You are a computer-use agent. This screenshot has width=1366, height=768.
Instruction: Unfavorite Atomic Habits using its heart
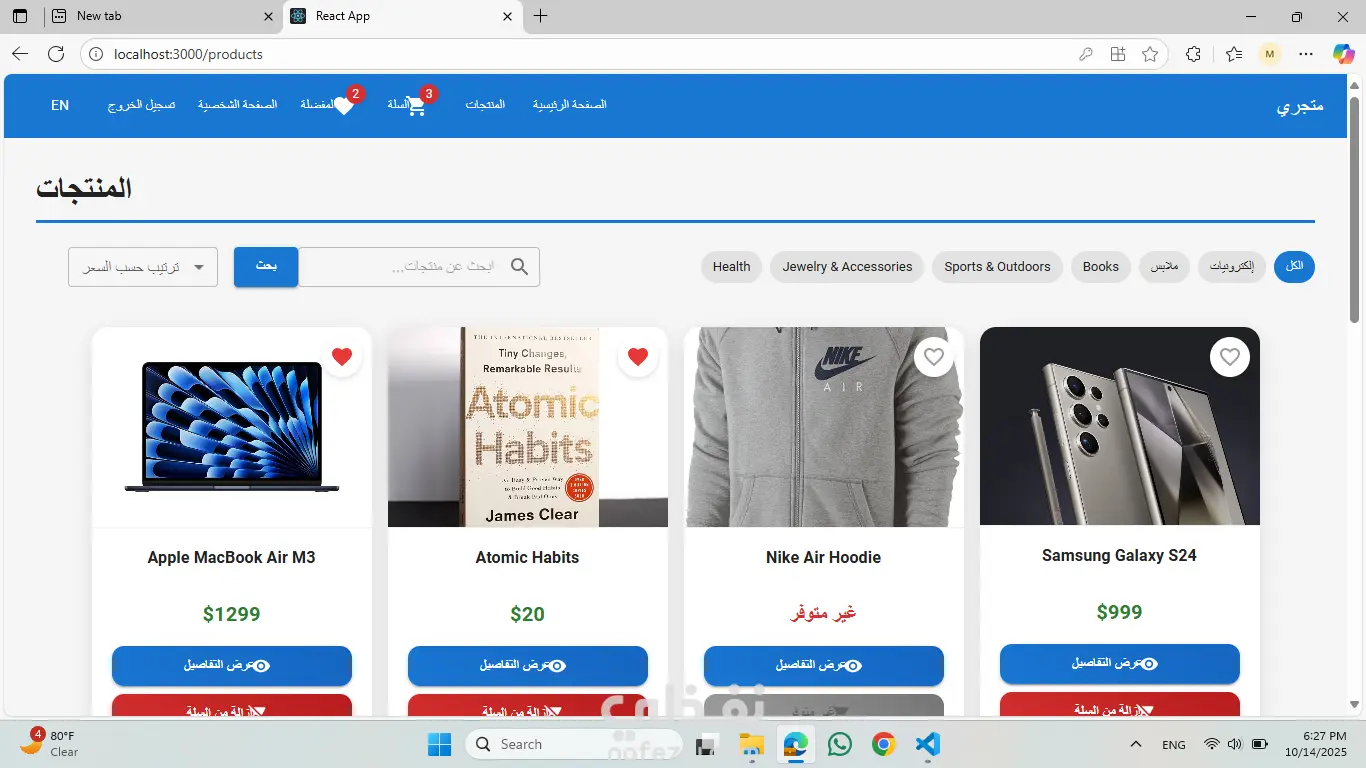(x=638, y=357)
